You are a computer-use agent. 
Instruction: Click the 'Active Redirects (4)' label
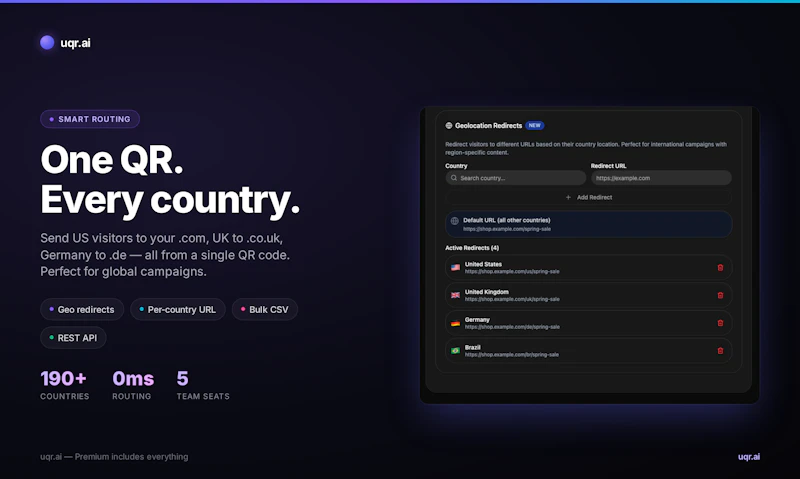pos(472,248)
